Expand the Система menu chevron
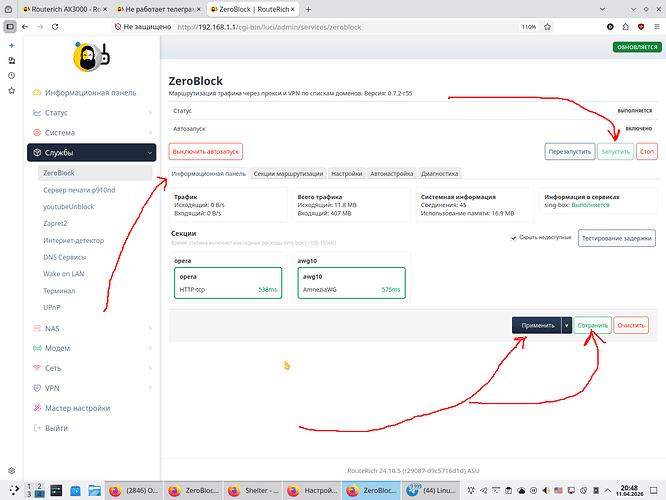Screen dimensions: 666x500 [x=150, y=133]
